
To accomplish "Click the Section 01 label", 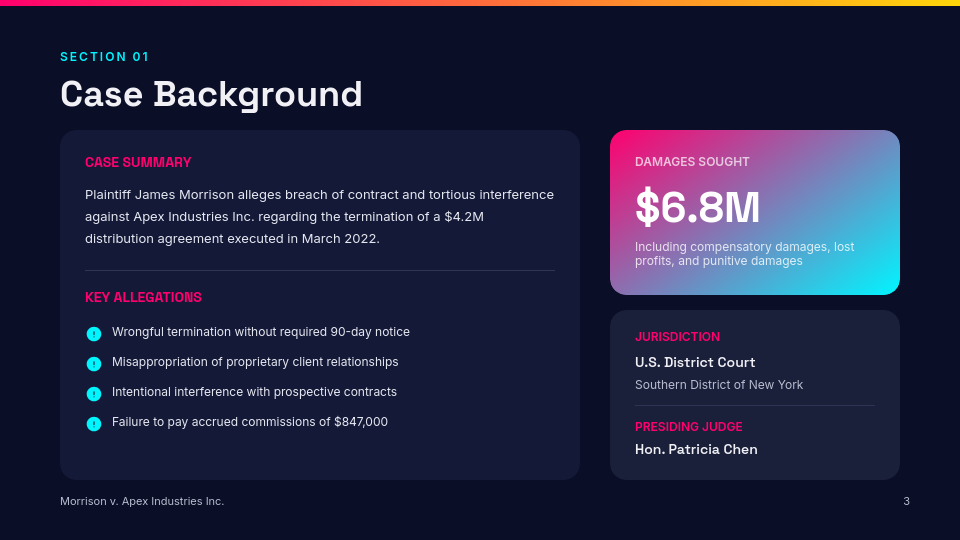I will 105,57.
